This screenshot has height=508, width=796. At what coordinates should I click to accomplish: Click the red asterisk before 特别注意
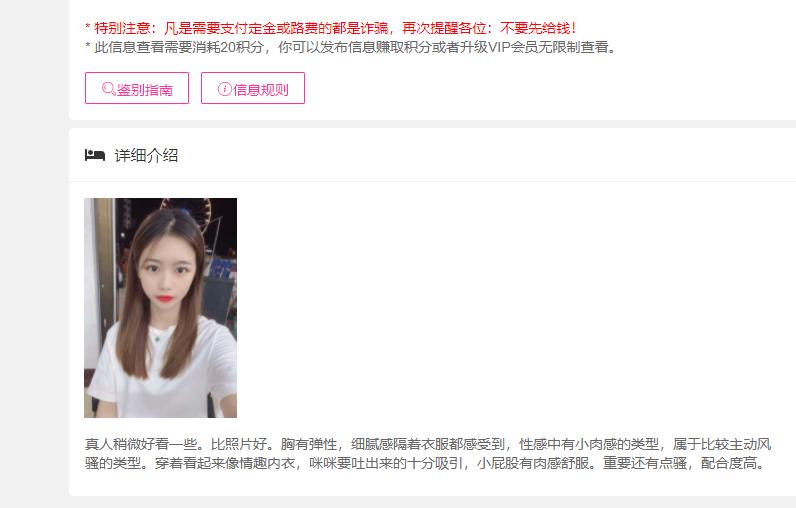pyautogui.click(x=88, y=26)
